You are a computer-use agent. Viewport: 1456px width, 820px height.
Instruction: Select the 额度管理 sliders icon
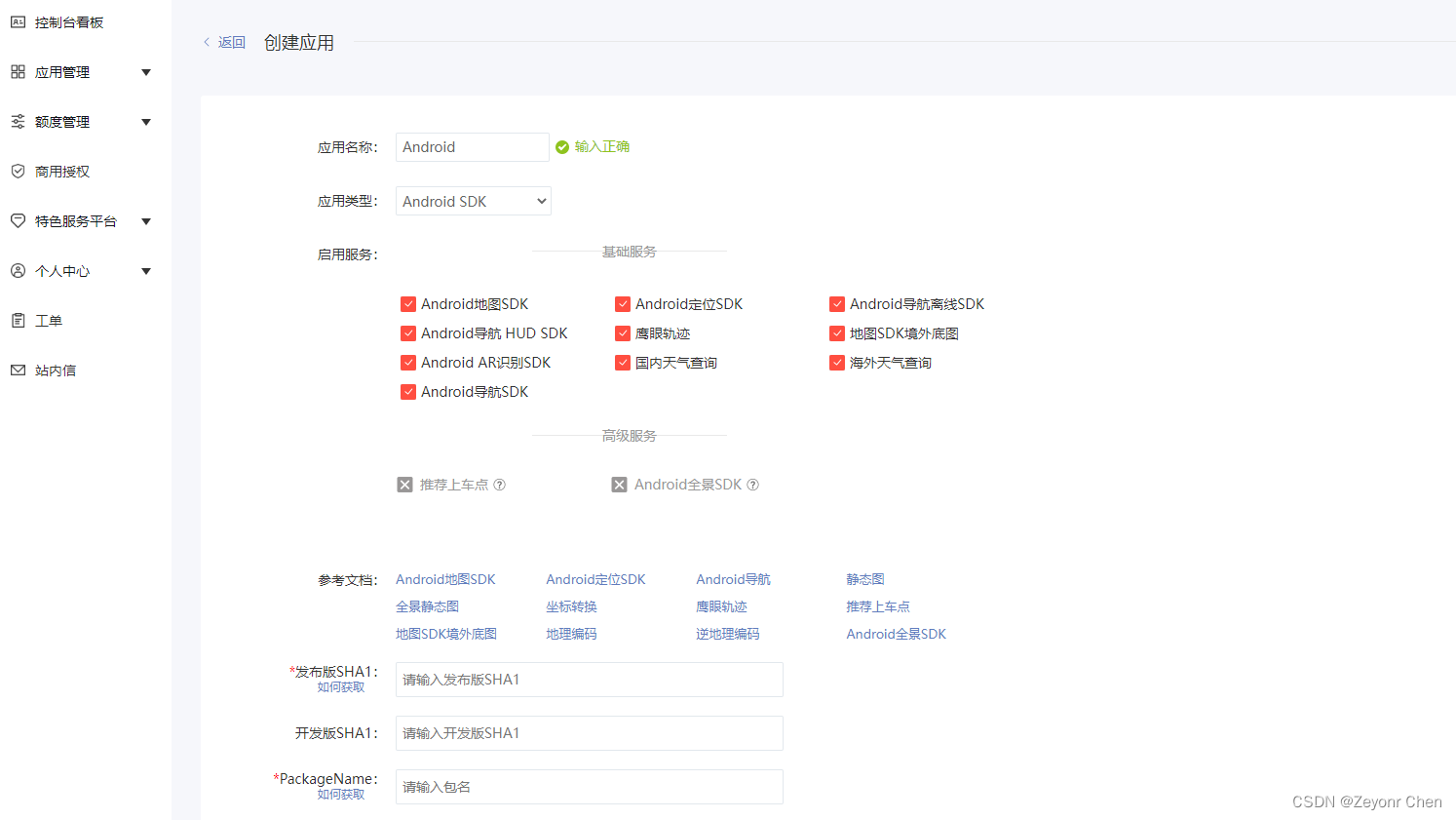pyautogui.click(x=17, y=121)
